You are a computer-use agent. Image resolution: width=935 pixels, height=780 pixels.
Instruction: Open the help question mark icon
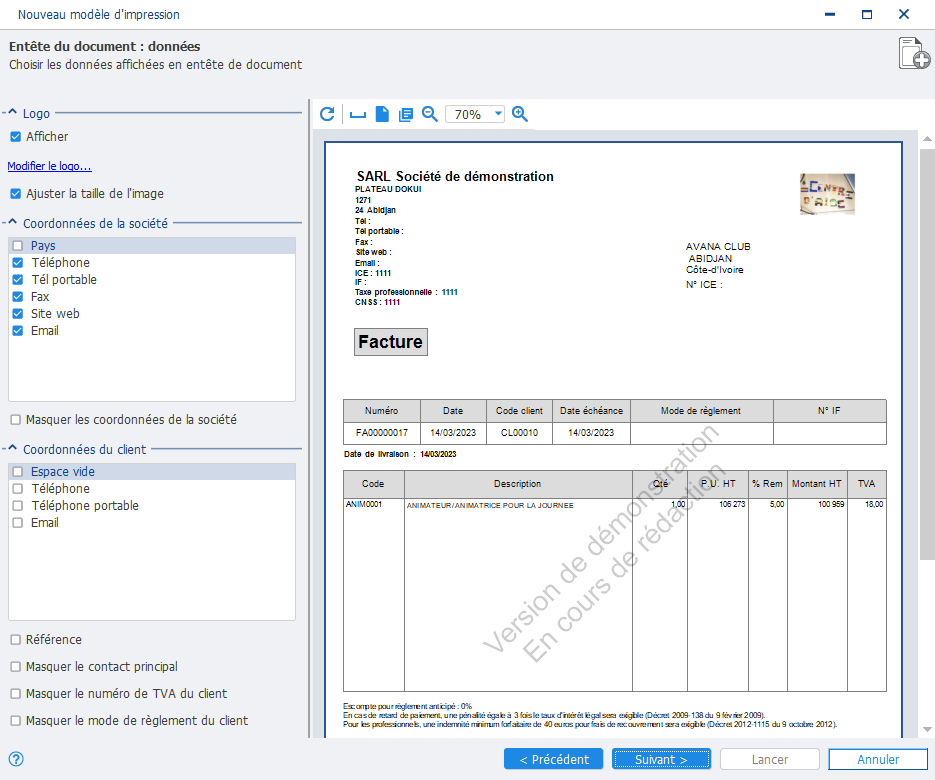[16, 759]
